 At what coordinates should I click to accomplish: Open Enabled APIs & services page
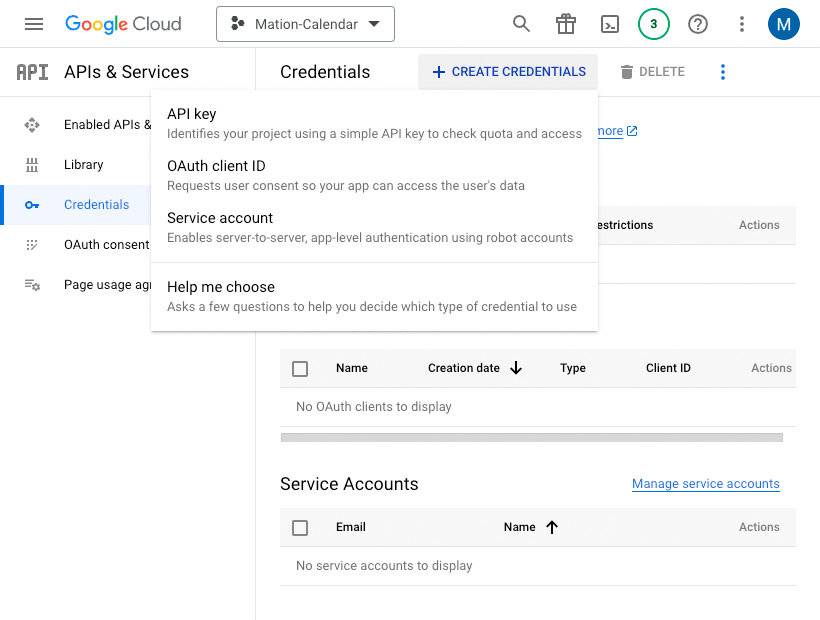[x=107, y=125]
